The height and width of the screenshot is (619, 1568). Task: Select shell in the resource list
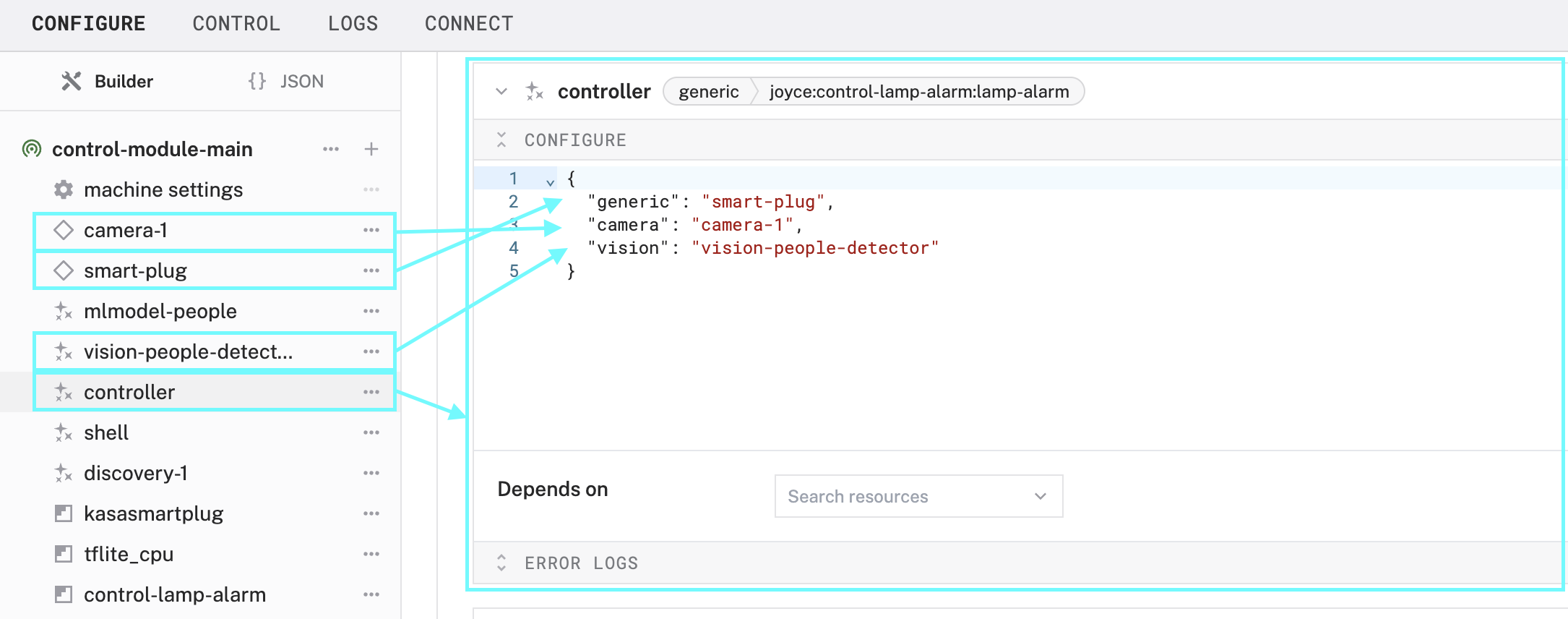[x=106, y=432]
